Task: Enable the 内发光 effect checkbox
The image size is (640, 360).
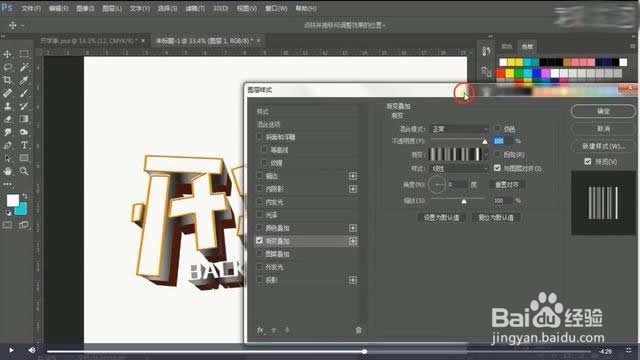Action: [x=260, y=202]
